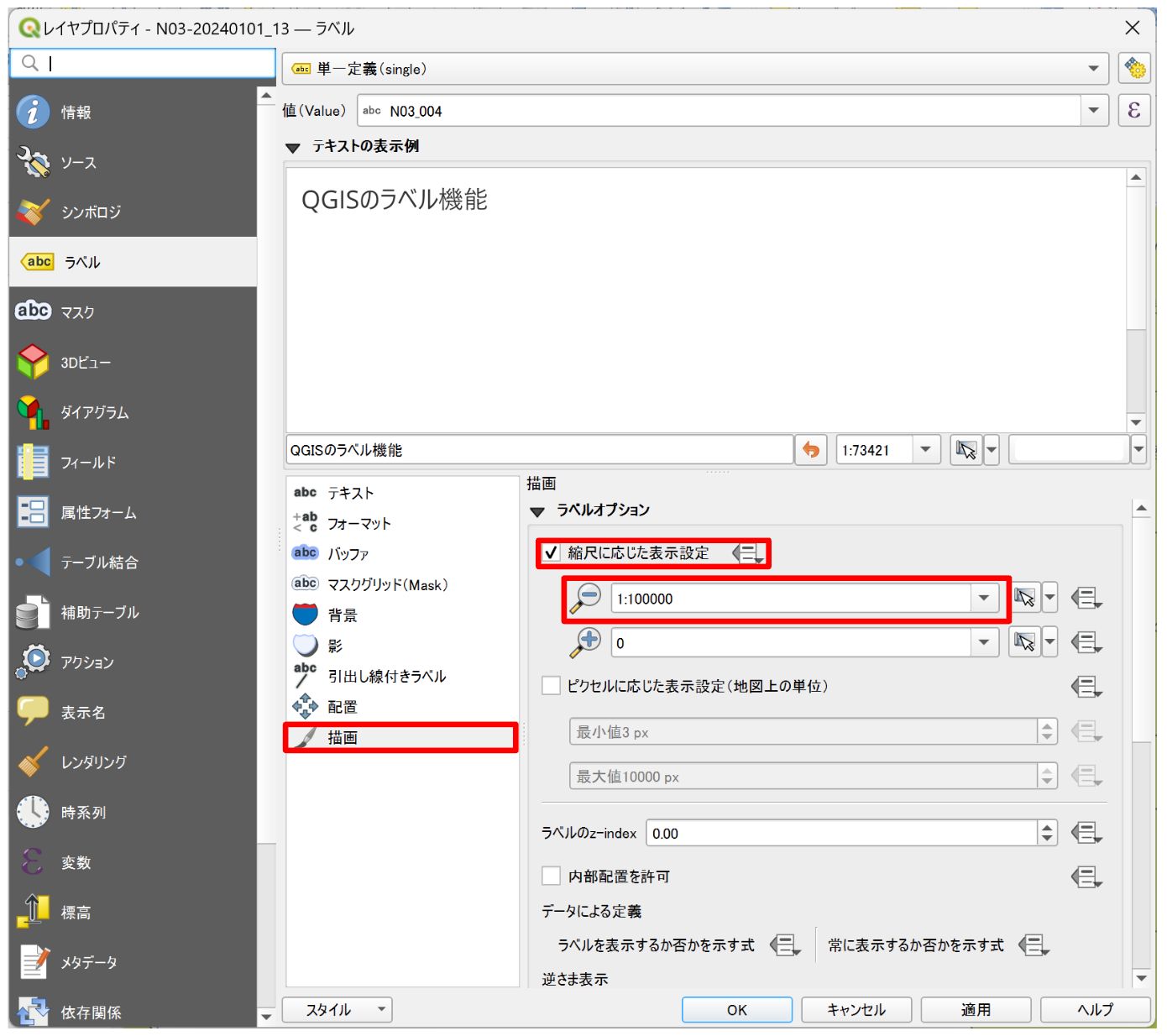Enable ピクセルに応じた表示設定 checkbox

(552, 686)
